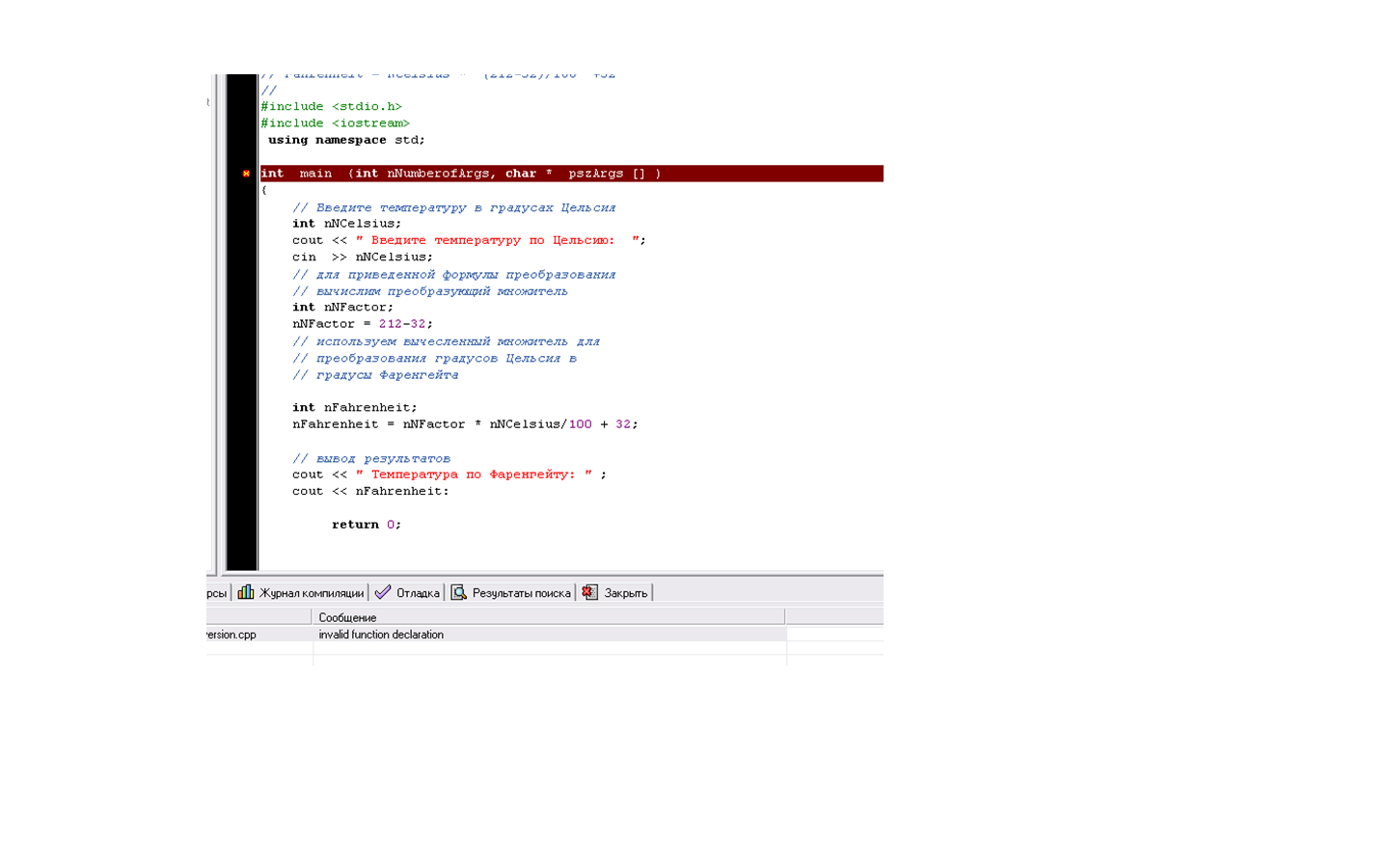Click the '#include <stdio.h>' line
This screenshot has height=868, width=1389.
[x=331, y=106]
